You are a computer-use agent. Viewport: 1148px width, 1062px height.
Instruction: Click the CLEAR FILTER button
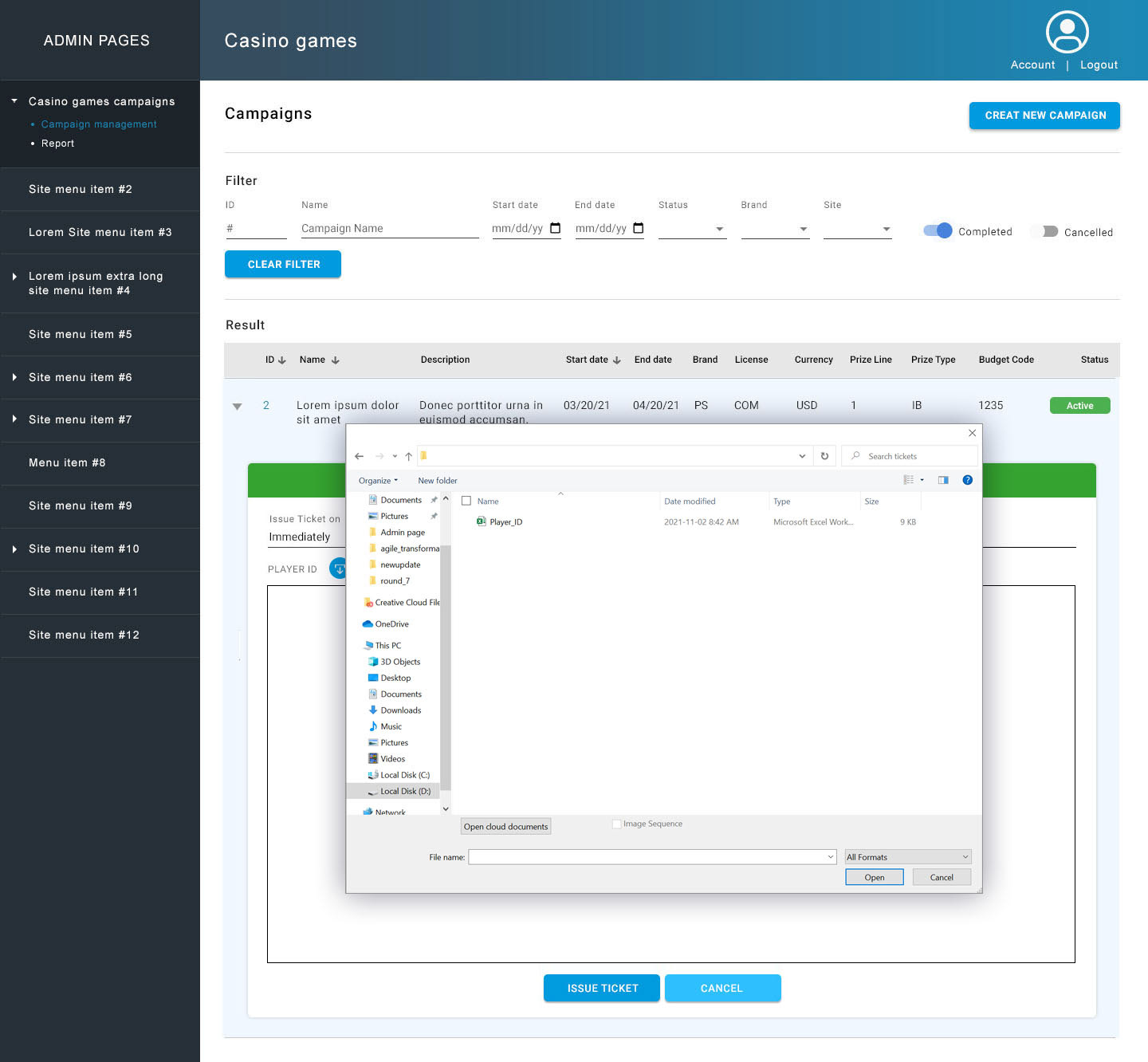point(283,264)
